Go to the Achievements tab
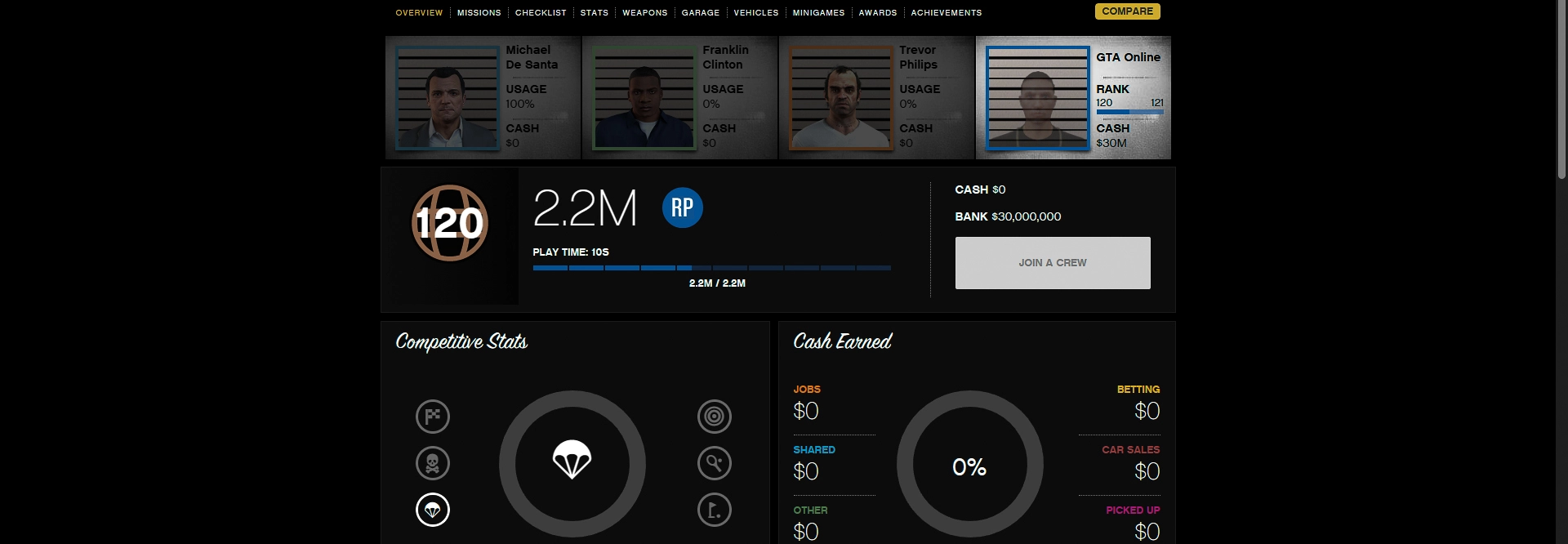The height and width of the screenshot is (544, 1568). coord(947,13)
